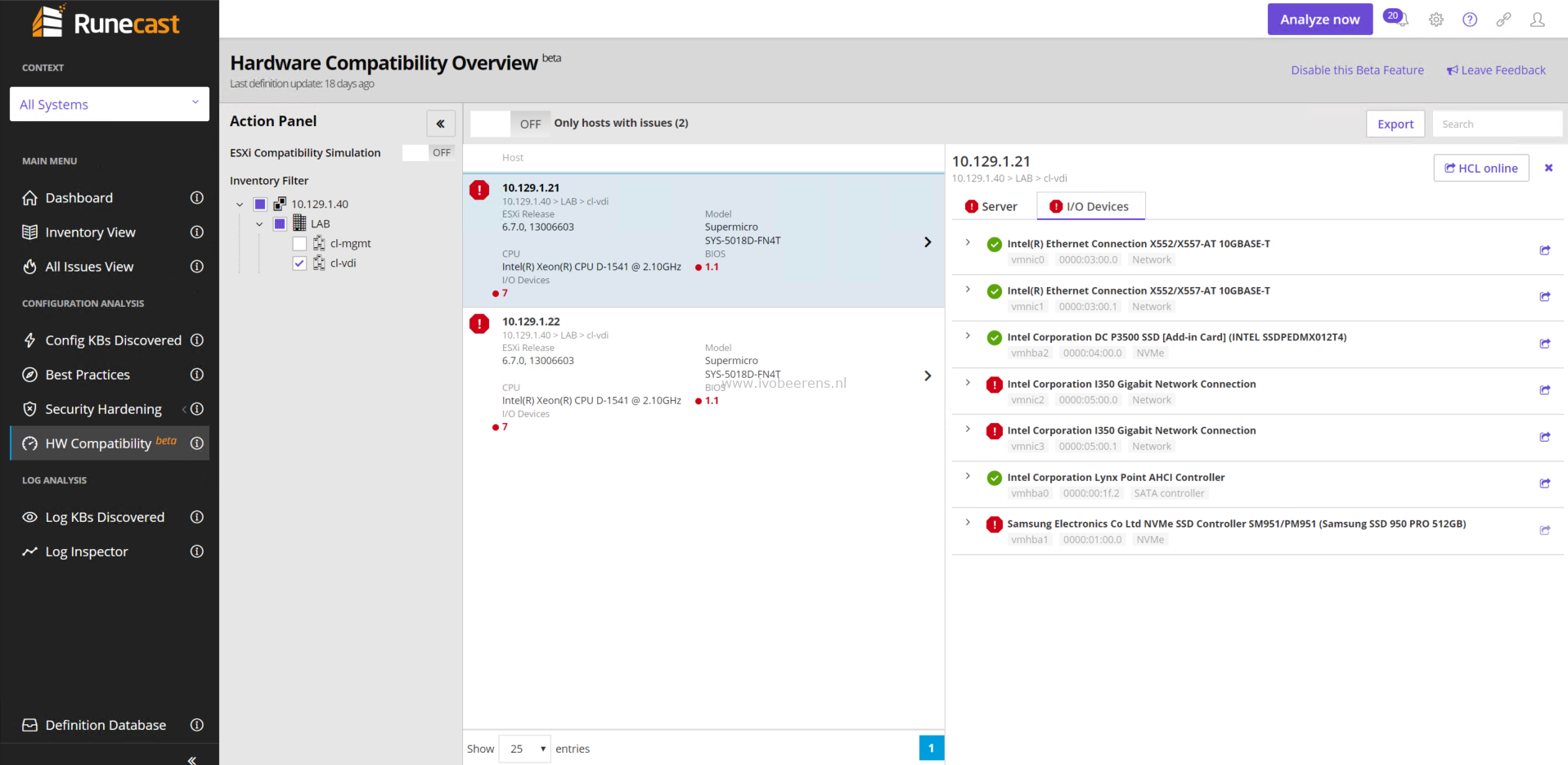Click the Runecast logo
Screen dimensions: 1568x765
[x=106, y=22]
